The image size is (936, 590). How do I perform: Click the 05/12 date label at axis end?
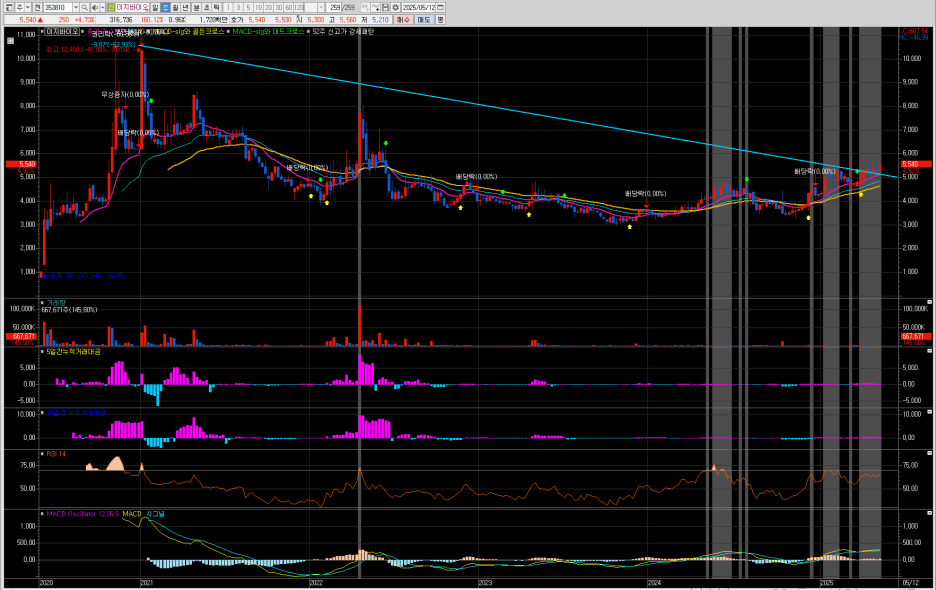coord(911,582)
